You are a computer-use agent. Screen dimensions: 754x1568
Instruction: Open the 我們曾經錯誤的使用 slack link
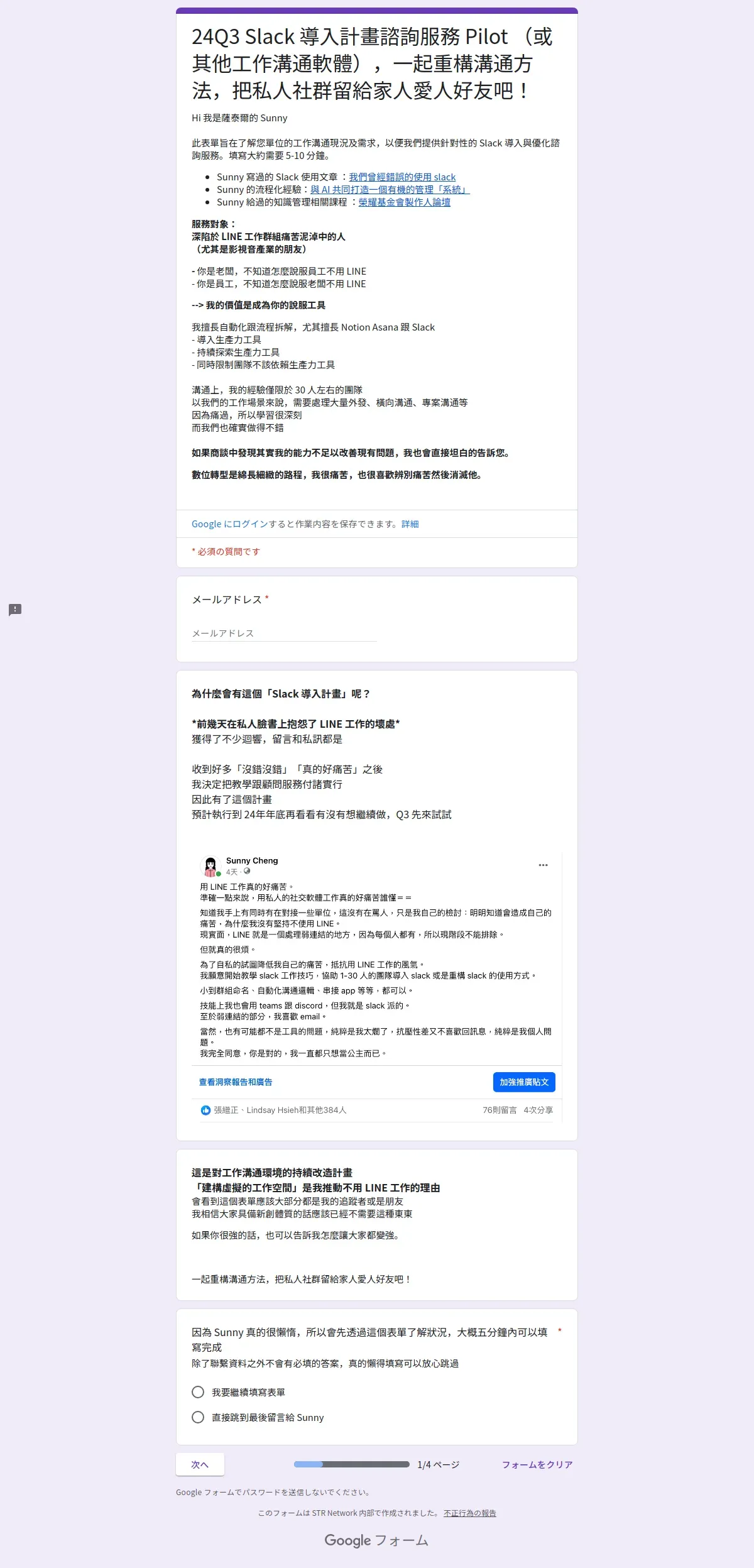pyautogui.click(x=402, y=177)
